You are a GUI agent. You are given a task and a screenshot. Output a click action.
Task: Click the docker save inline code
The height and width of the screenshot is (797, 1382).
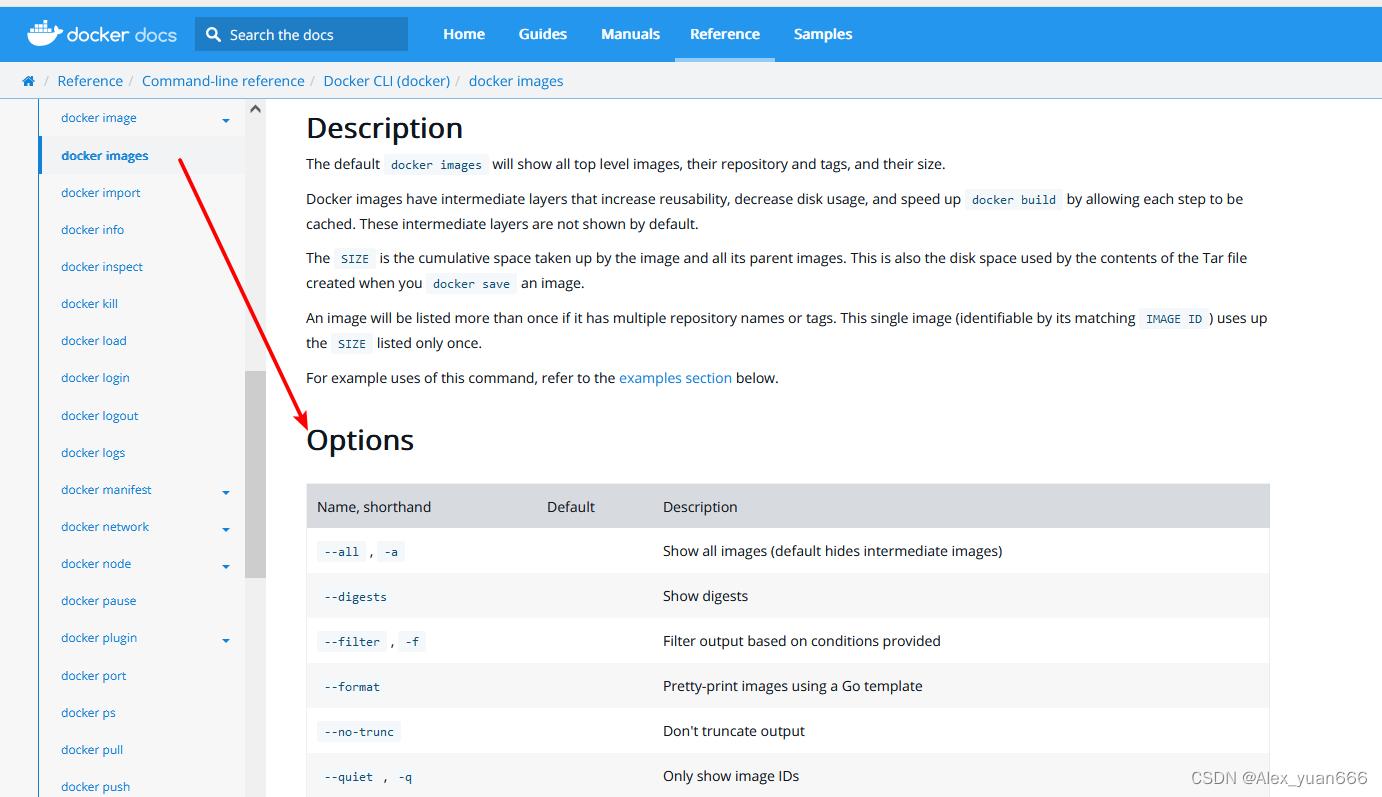pos(472,284)
